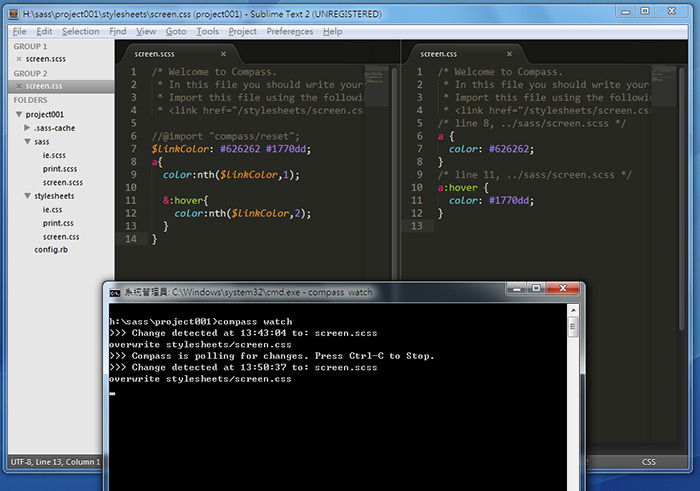Screen dimensions: 700x491
Task: Click the Sublime Text title bar icon
Action: click(x=14, y=14)
